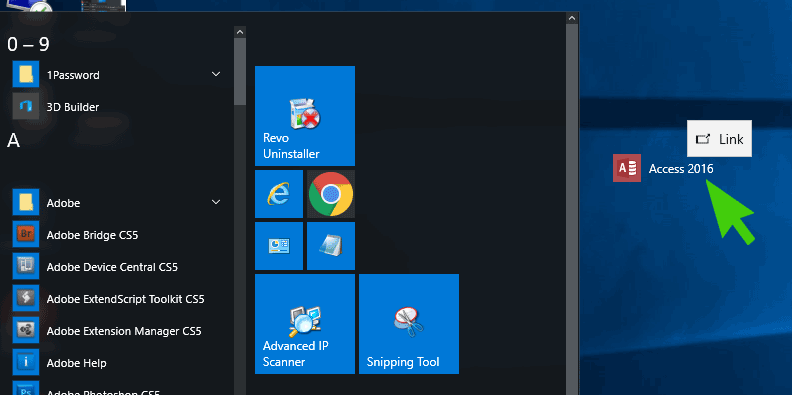Click the Adobe Bridge CS5 icon
This screenshot has height=395, width=792.
(x=26, y=235)
